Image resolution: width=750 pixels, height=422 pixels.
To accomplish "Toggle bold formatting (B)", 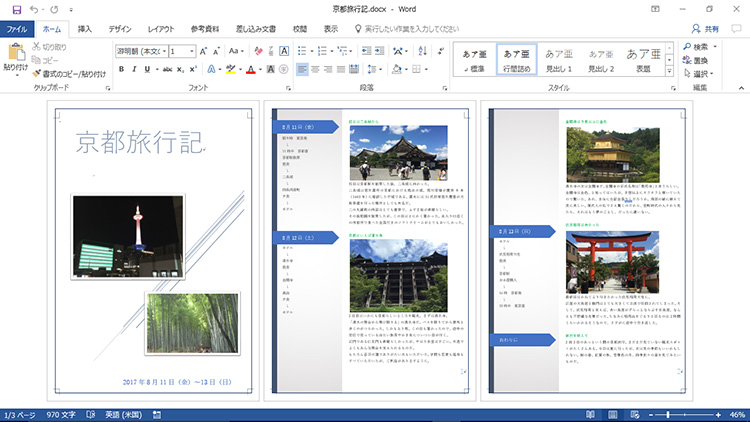I will [x=121, y=69].
